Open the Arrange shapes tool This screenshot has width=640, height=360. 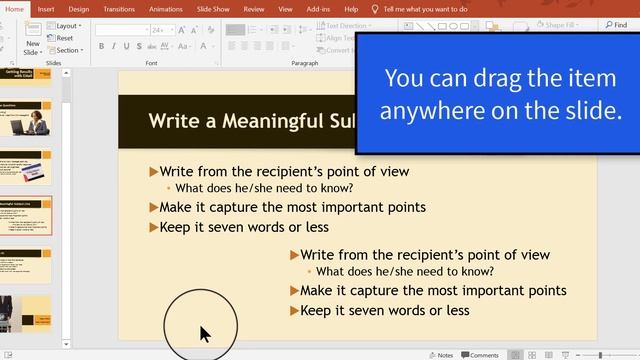pos(493,27)
